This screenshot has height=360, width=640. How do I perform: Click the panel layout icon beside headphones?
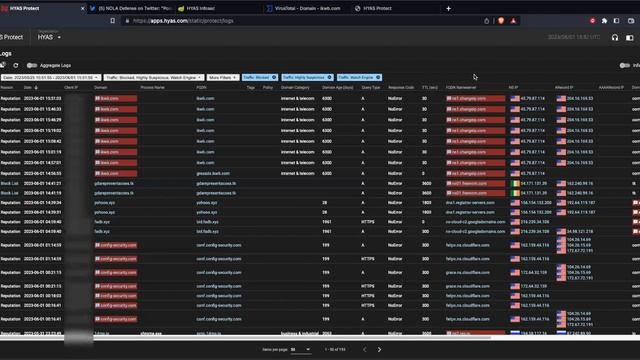point(630,38)
